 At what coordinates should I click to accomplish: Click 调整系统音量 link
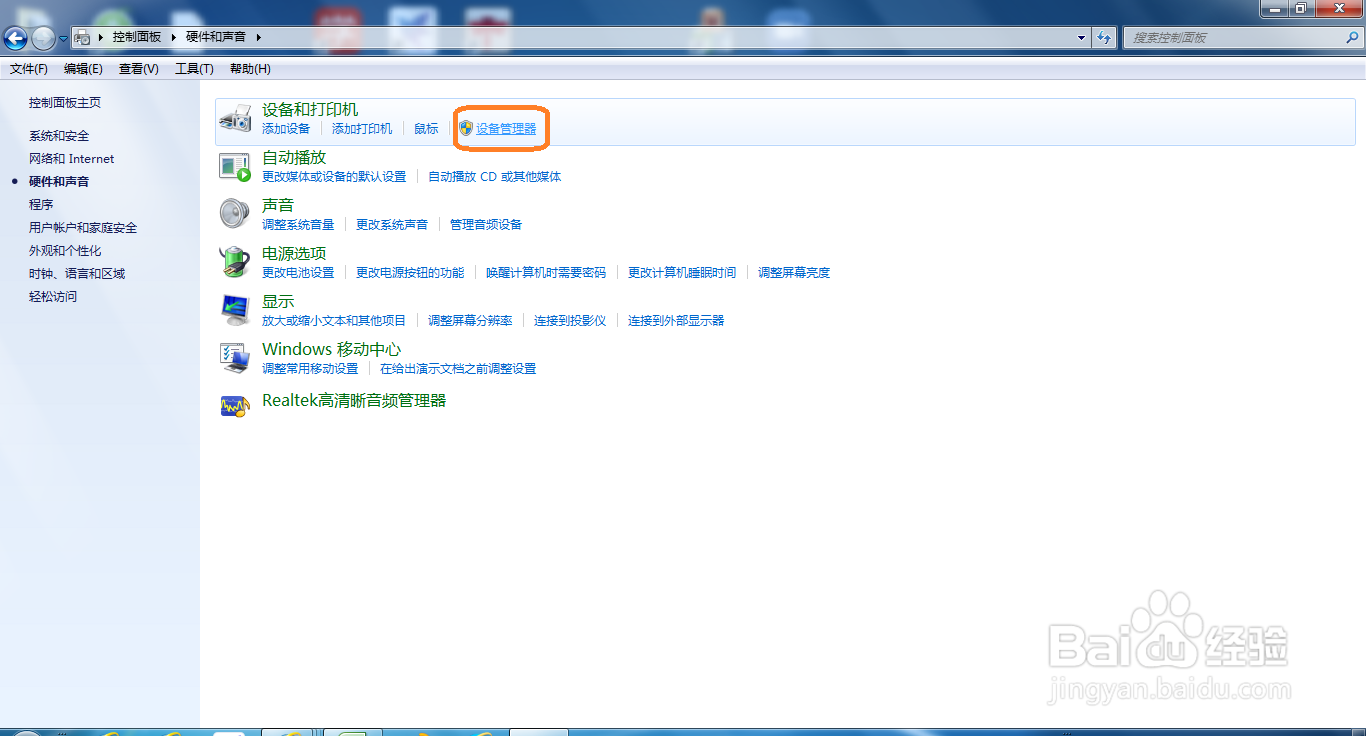pos(298,225)
